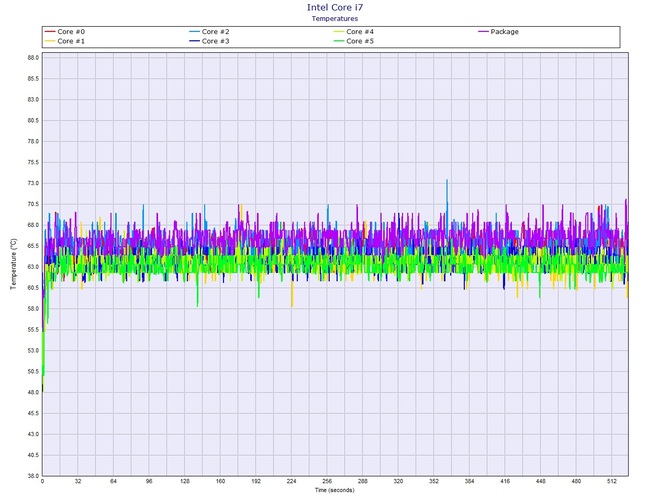Click the 512 x-axis tick label
This screenshot has height=502, width=670.
[612, 481]
